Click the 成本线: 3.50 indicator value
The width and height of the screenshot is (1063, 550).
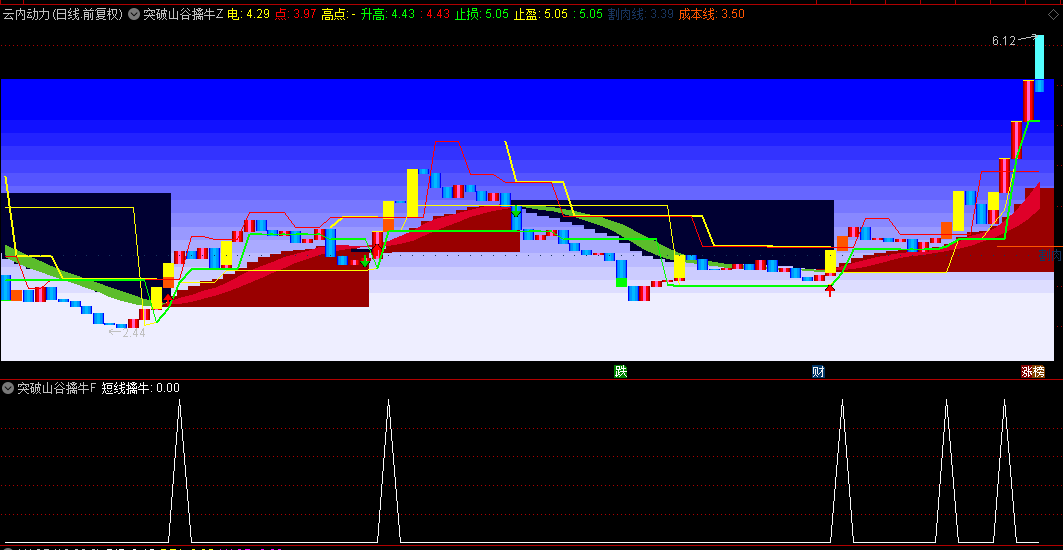coord(712,14)
